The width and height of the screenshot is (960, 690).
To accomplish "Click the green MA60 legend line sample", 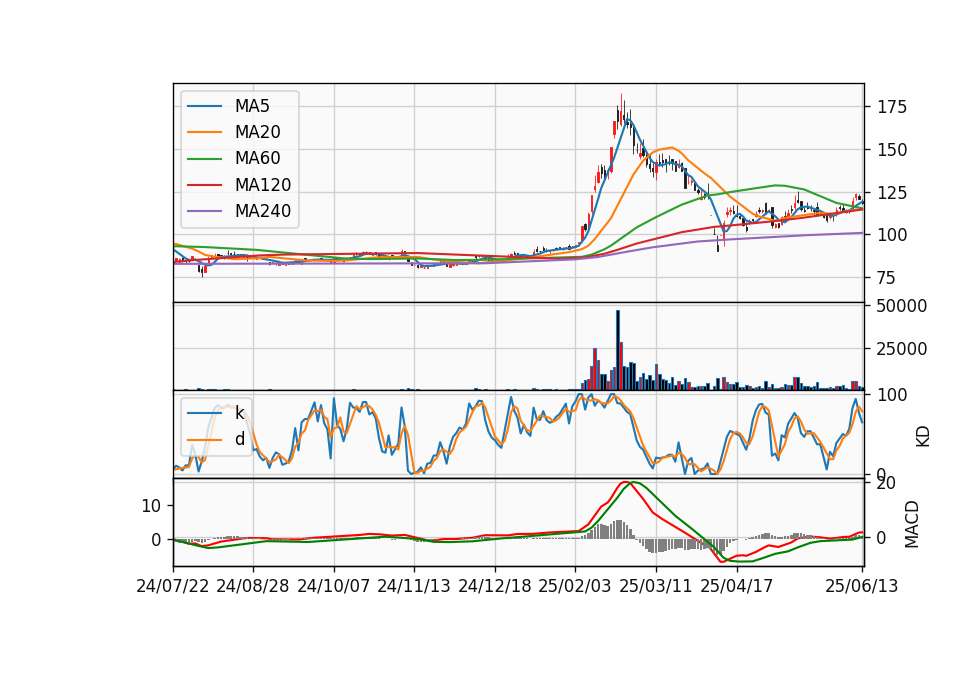I will point(204,159).
